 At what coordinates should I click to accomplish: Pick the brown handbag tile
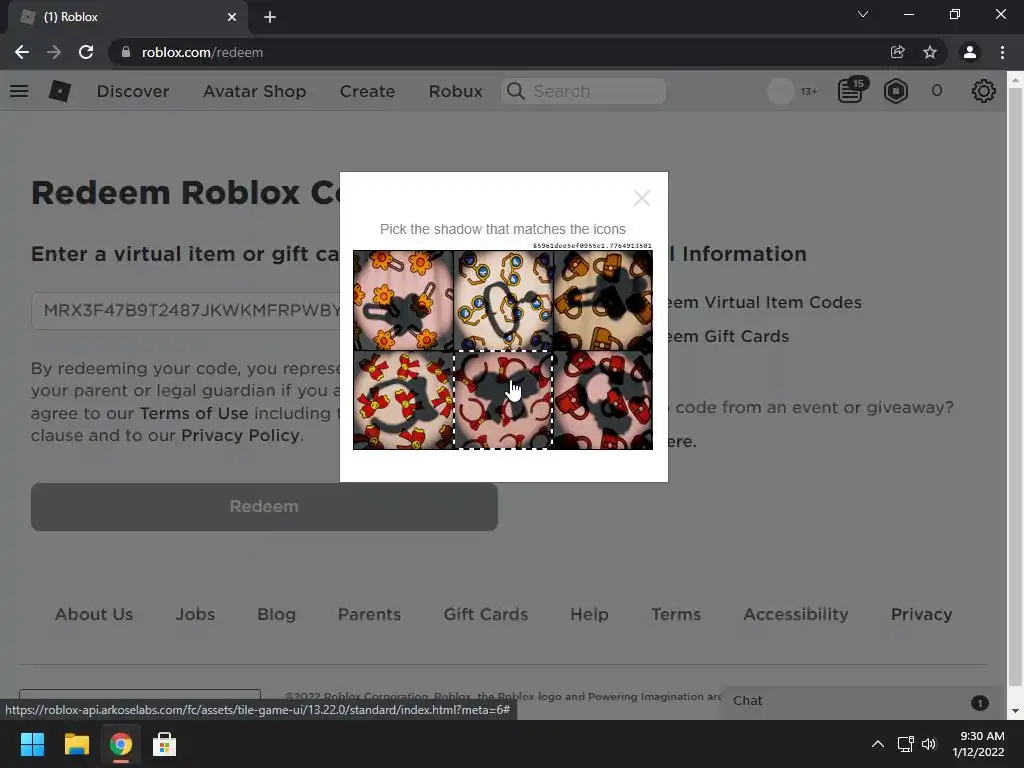click(x=603, y=300)
